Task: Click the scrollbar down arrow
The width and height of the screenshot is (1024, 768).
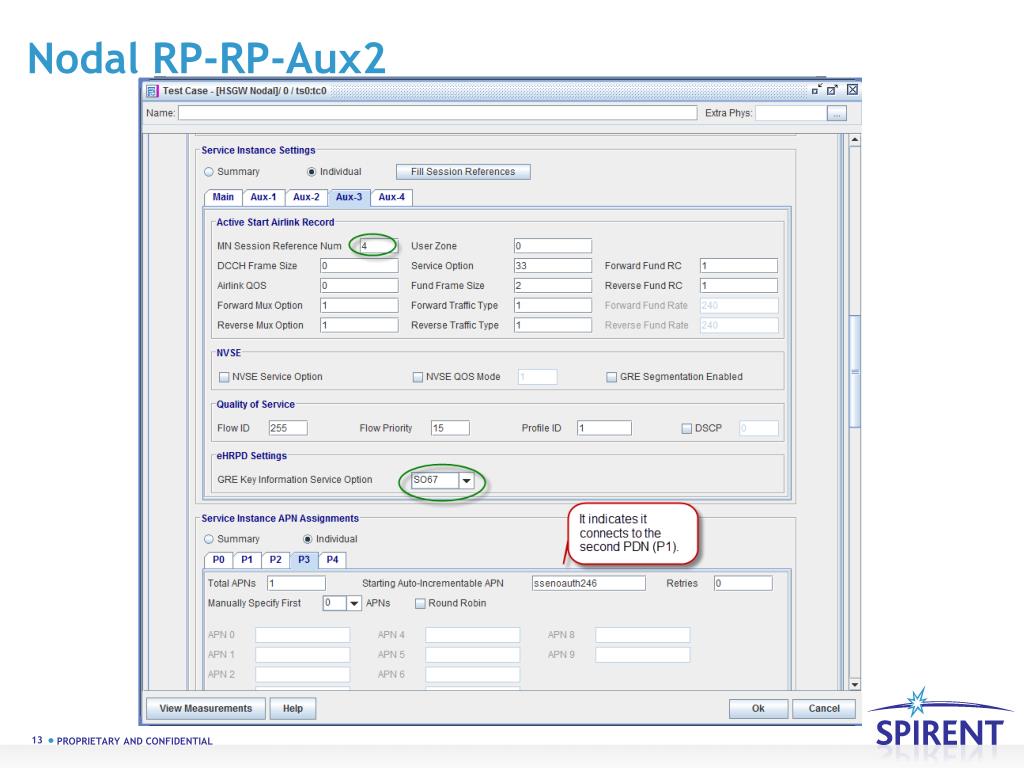Action: 854,684
